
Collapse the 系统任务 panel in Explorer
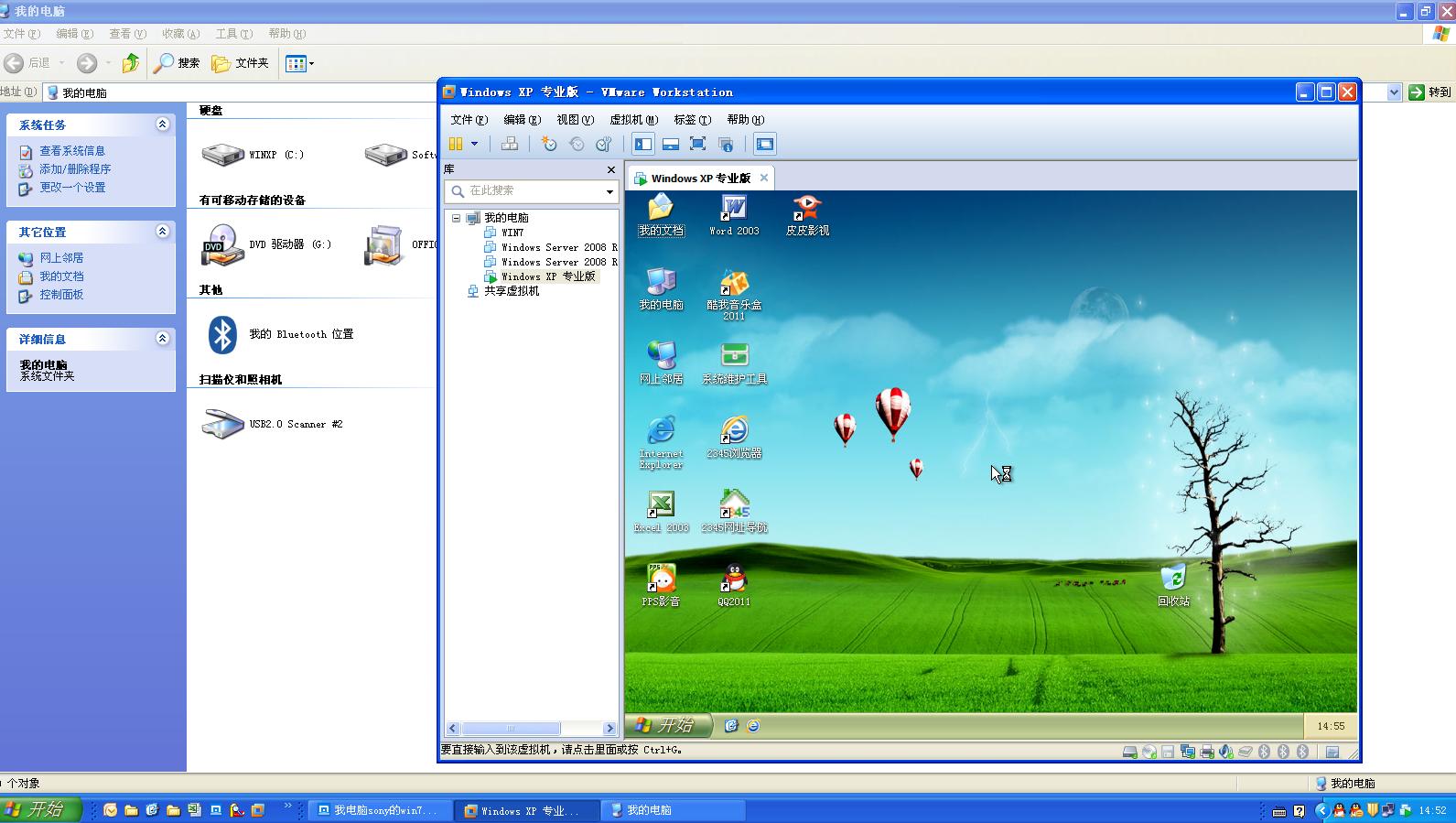point(162,125)
